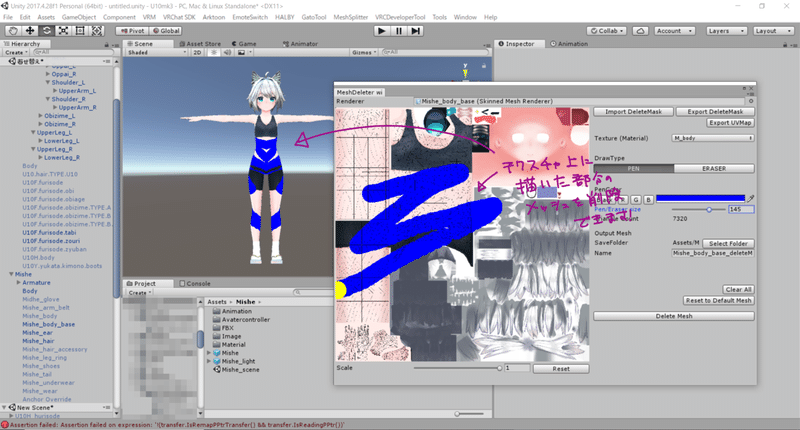Toggle scene audio speaker icon
The width and height of the screenshot is (800, 430).
point(228,52)
